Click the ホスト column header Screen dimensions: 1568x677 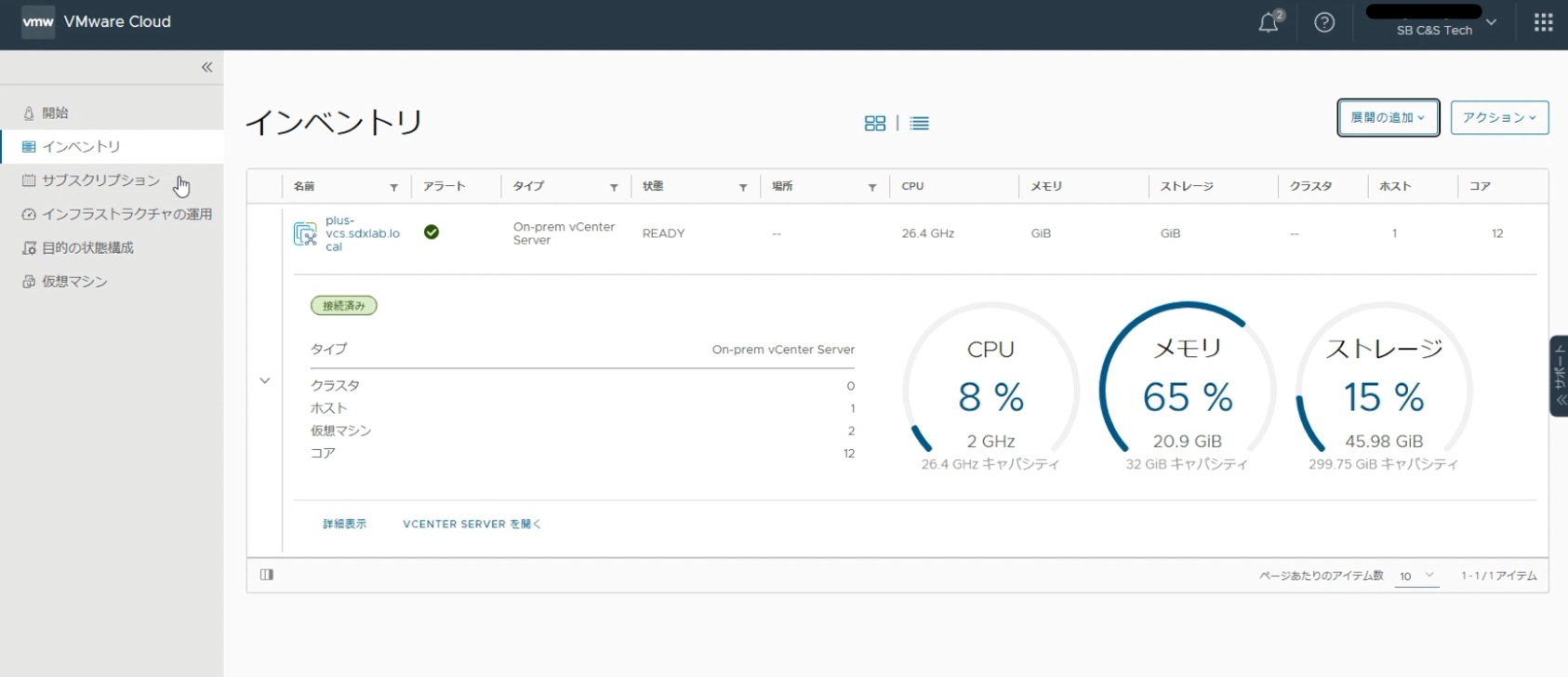(x=1395, y=186)
